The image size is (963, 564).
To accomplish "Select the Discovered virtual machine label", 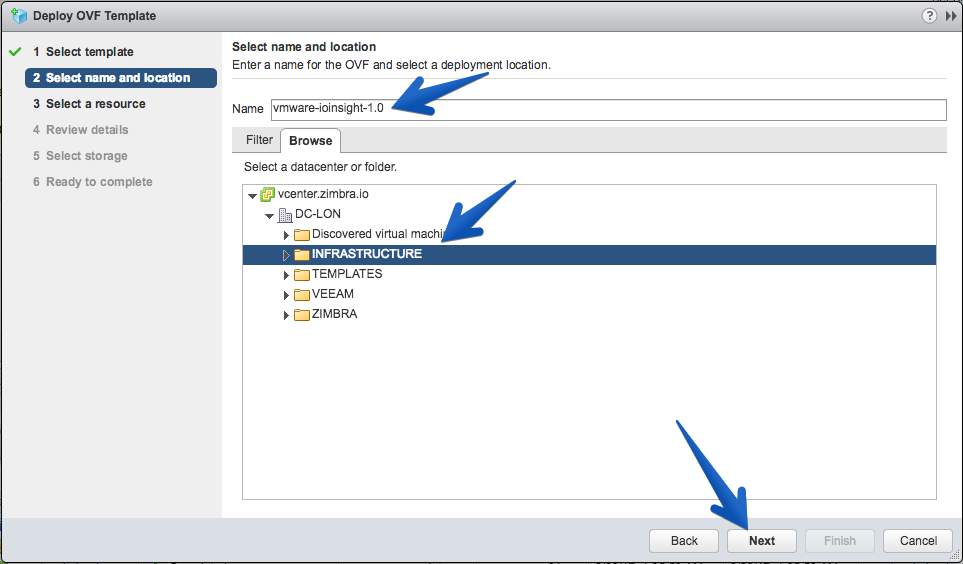I will pos(378,234).
